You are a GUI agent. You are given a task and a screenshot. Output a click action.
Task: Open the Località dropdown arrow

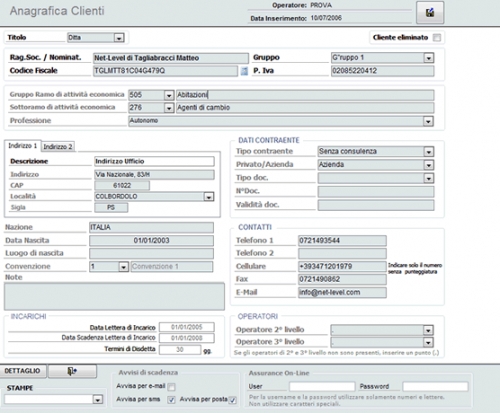(209, 197)
